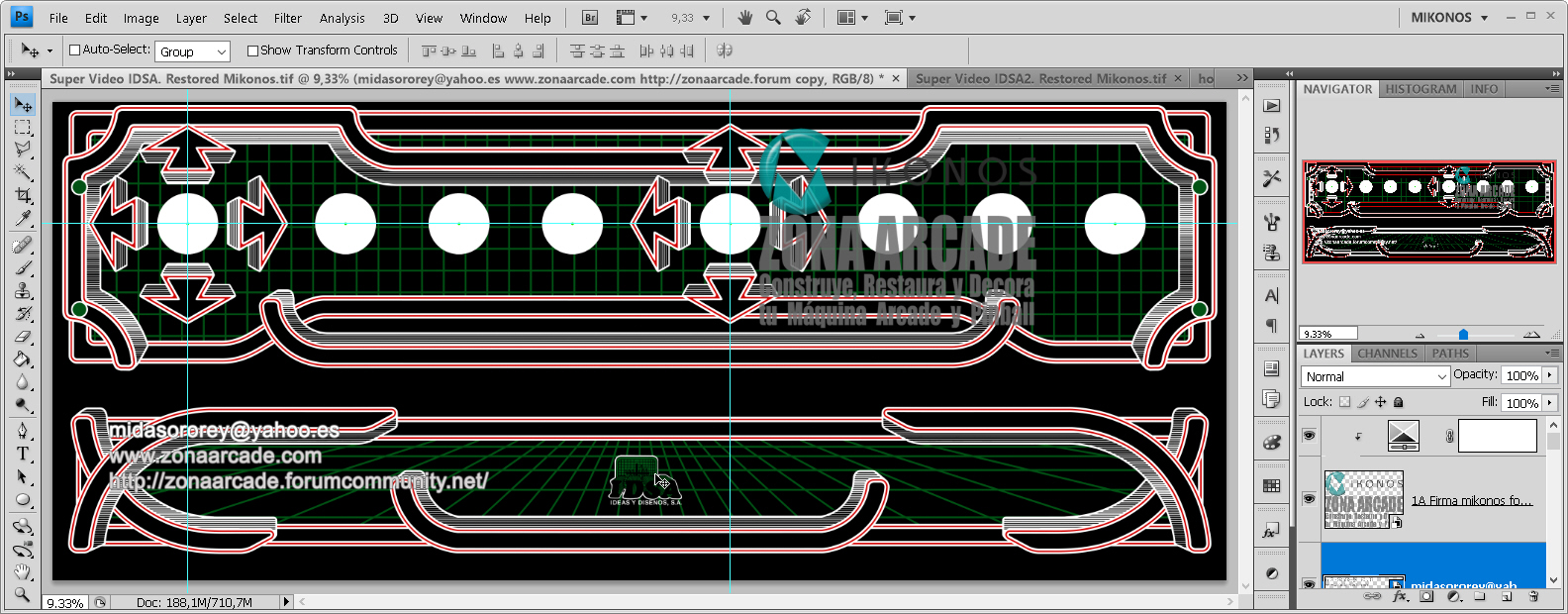The height and width of the screenshot is (614, 1568).
Task: Select the Magic Wand tool
Action: point(22,172)
